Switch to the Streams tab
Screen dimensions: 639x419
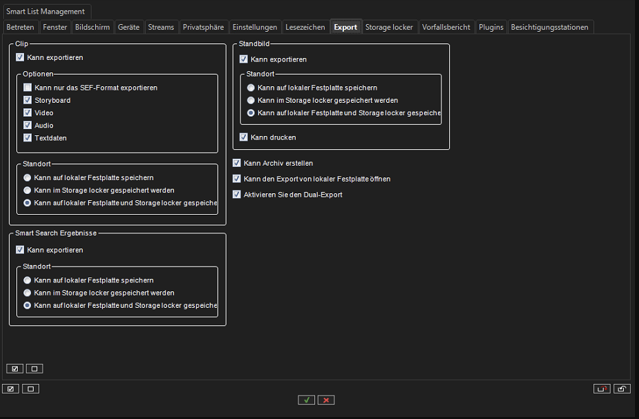click(x=161, y=27)
